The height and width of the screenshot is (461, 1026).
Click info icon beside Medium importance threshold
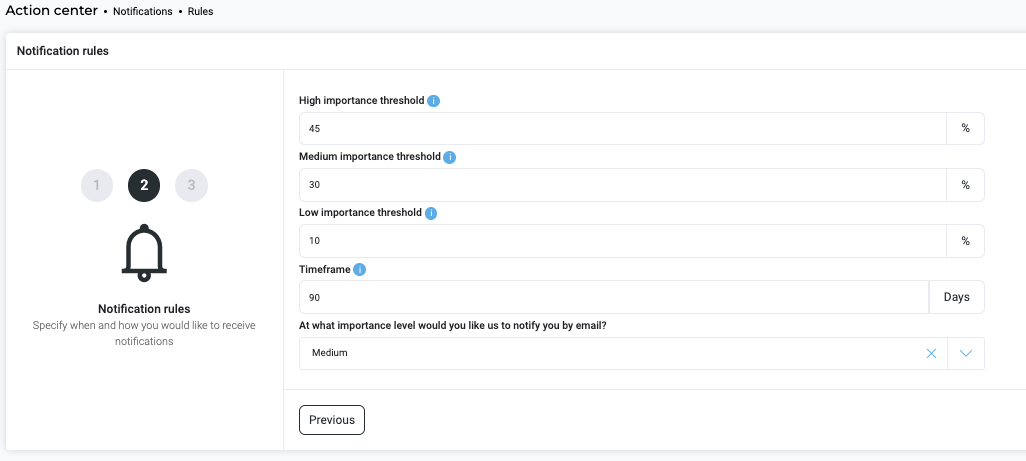pyautogui.click(x=450, y=157)
